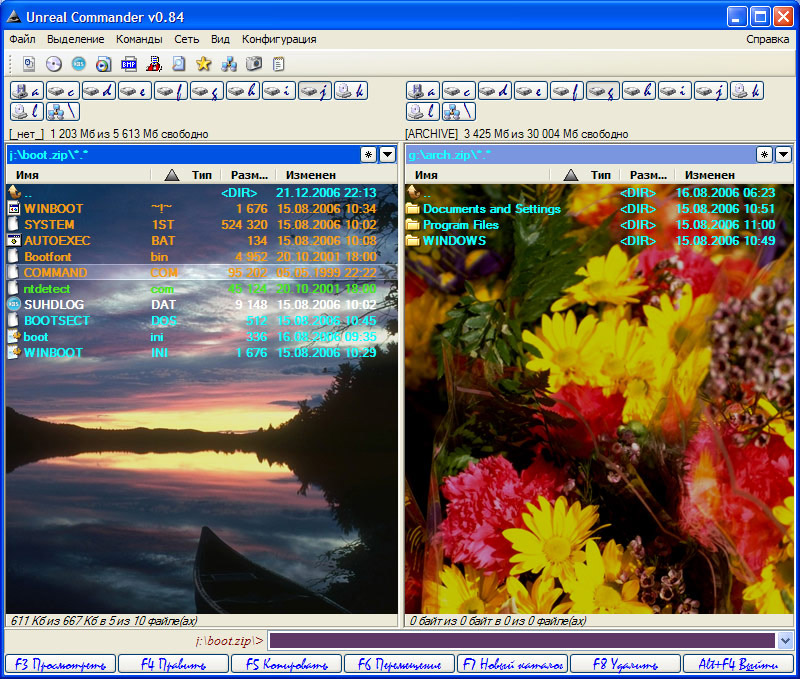Click the network computers icon in the top toolbar

(x=229, y=64)
